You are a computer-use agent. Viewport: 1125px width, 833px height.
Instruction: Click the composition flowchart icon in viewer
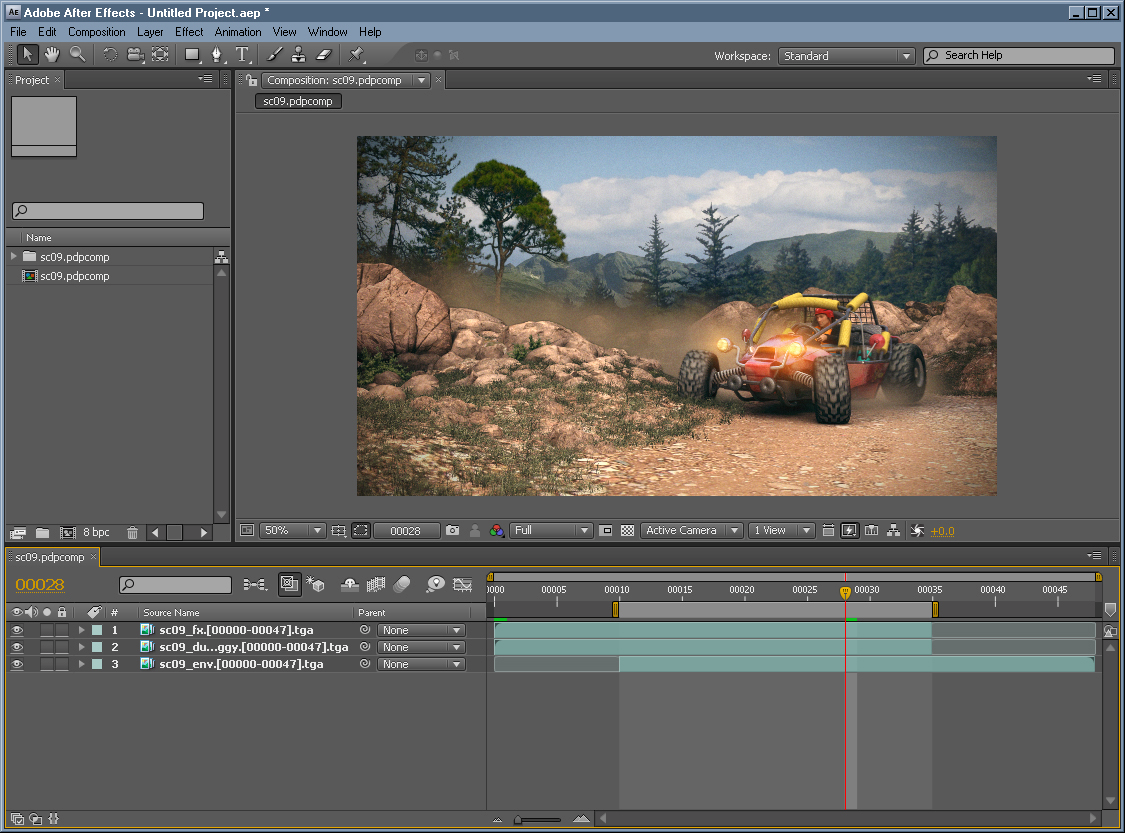[x=893, y=531]
